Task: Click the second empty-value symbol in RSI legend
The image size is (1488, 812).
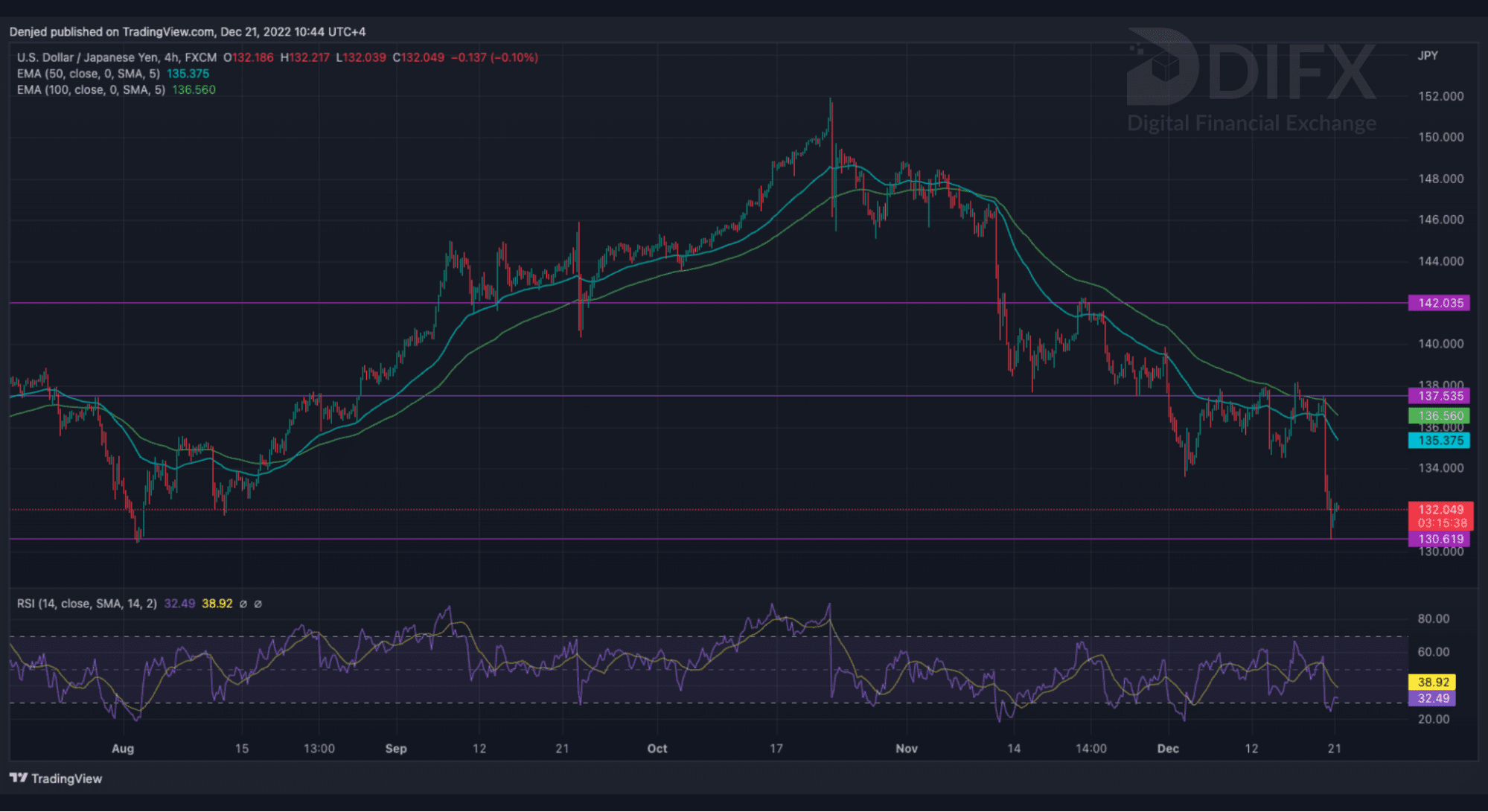Action: click(x=258, y=604)
